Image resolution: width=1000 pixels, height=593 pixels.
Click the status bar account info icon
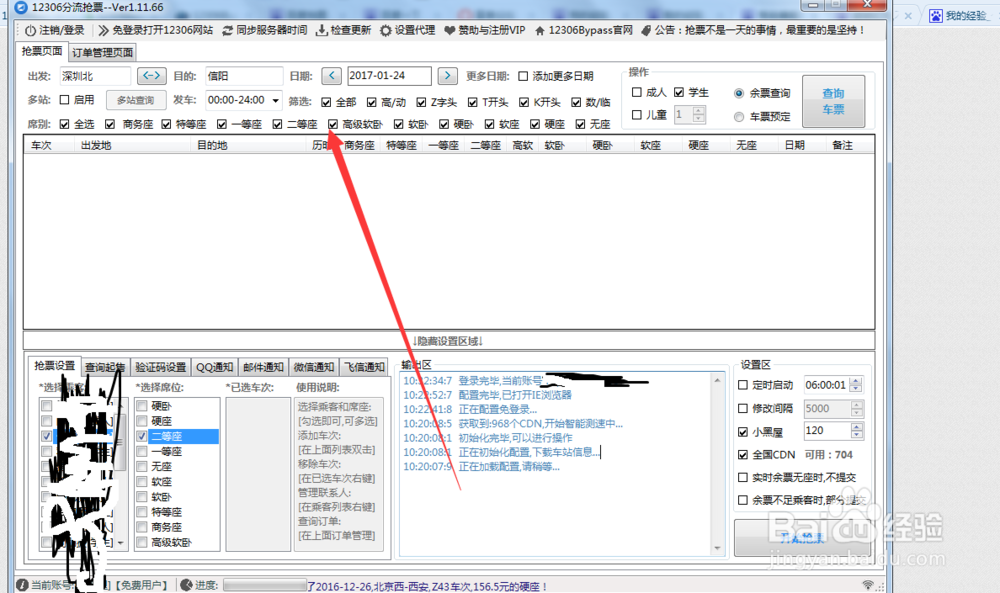point(22,585)
